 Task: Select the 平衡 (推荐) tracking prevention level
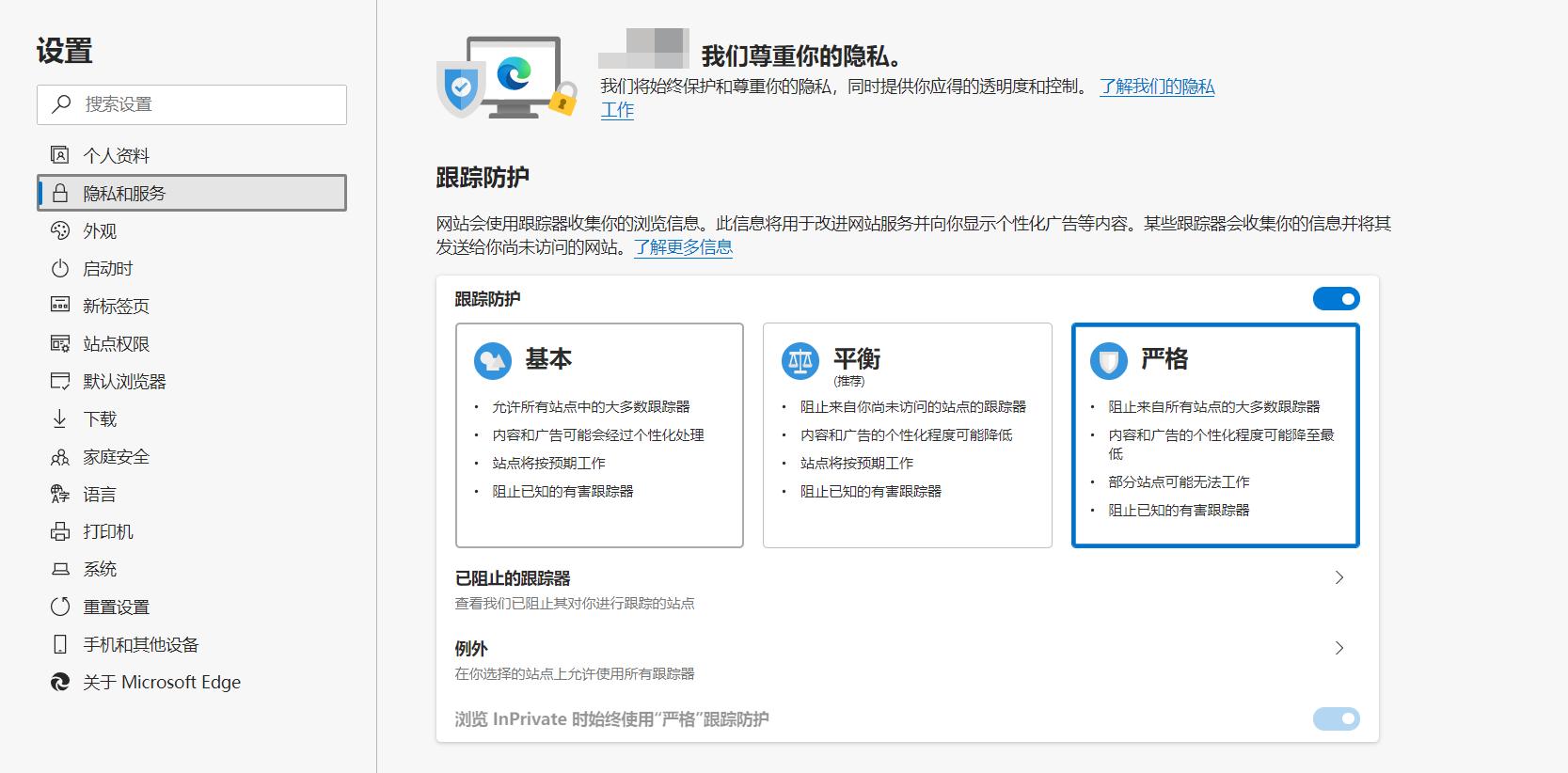pyautogui.click(x=907, y=435)
